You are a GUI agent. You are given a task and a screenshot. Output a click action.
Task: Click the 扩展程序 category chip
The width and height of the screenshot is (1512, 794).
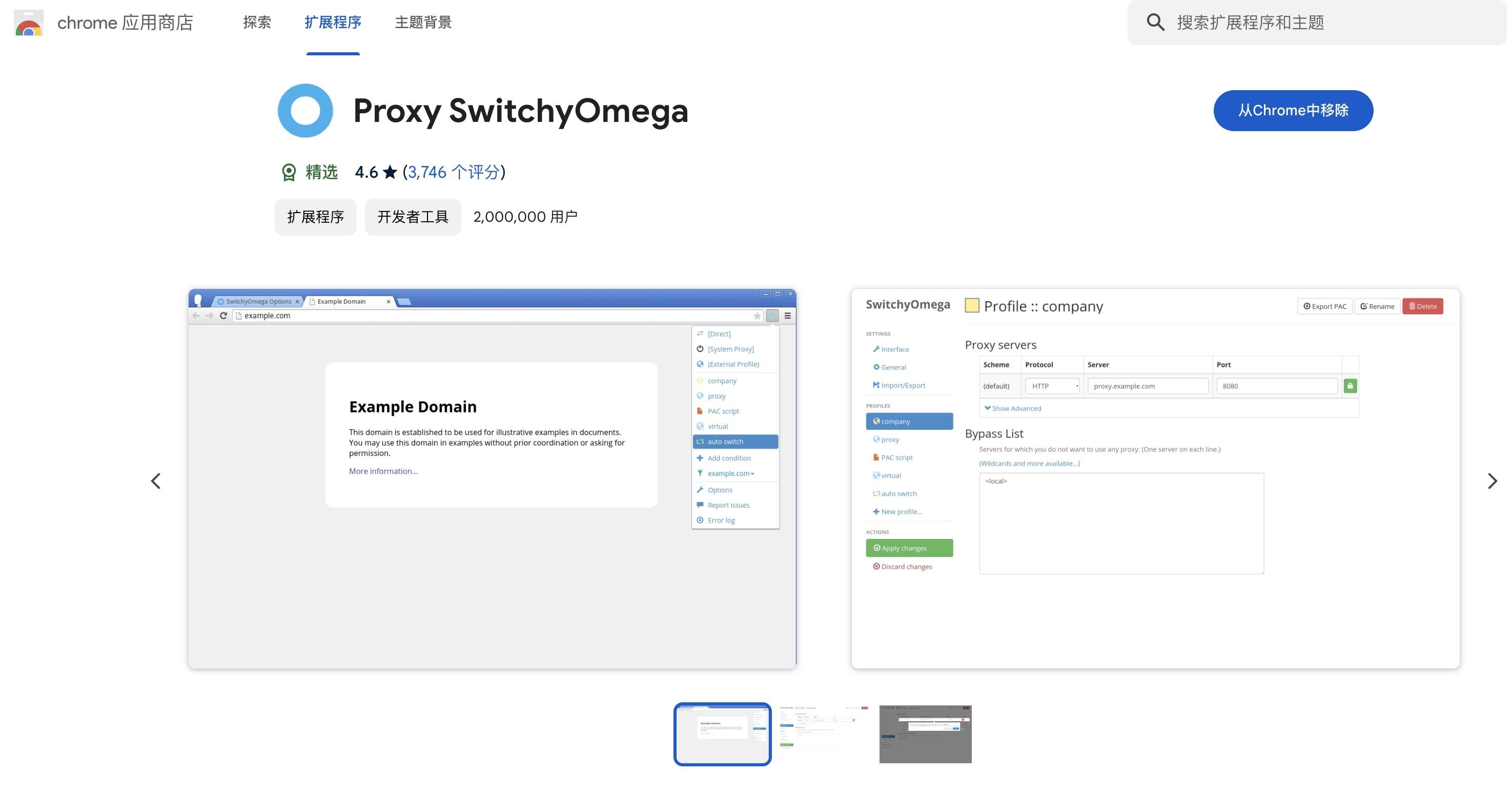pos(315,217)
